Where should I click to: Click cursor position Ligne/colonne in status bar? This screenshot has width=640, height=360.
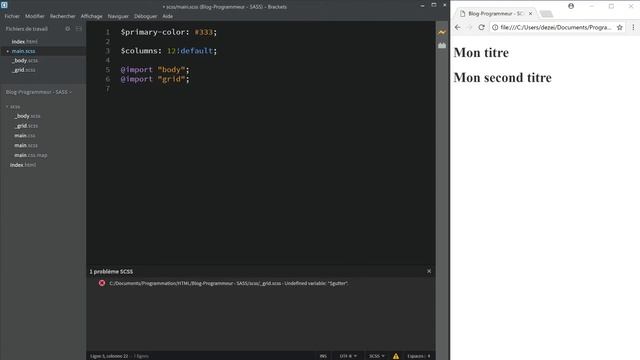pyautogui.click(x=109, y=356)
